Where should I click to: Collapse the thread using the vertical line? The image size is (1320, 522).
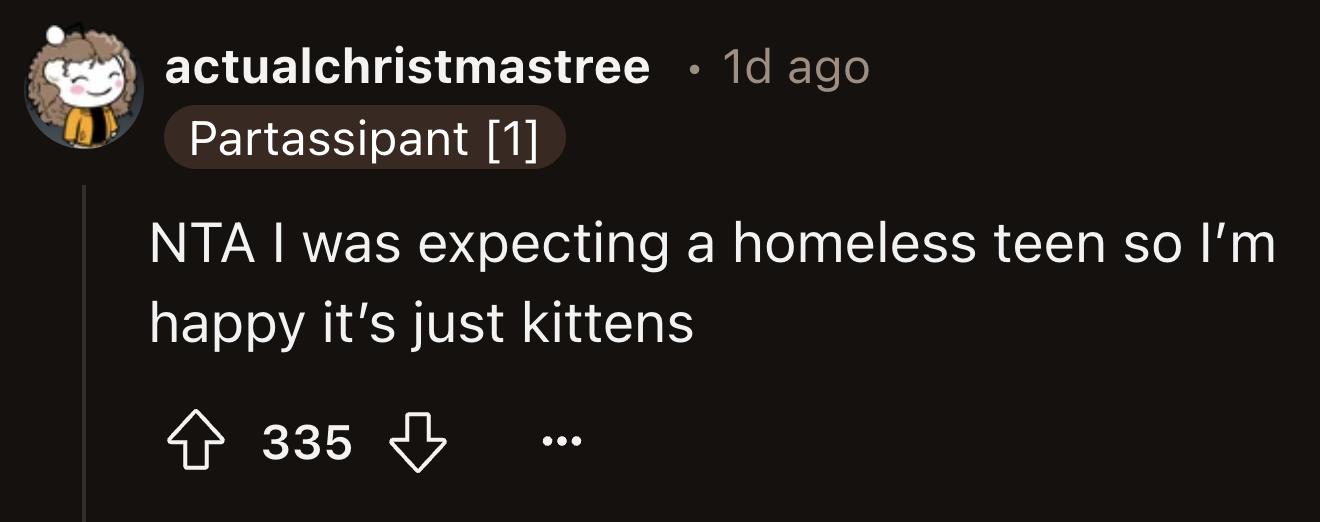click(x=84, y=350)
